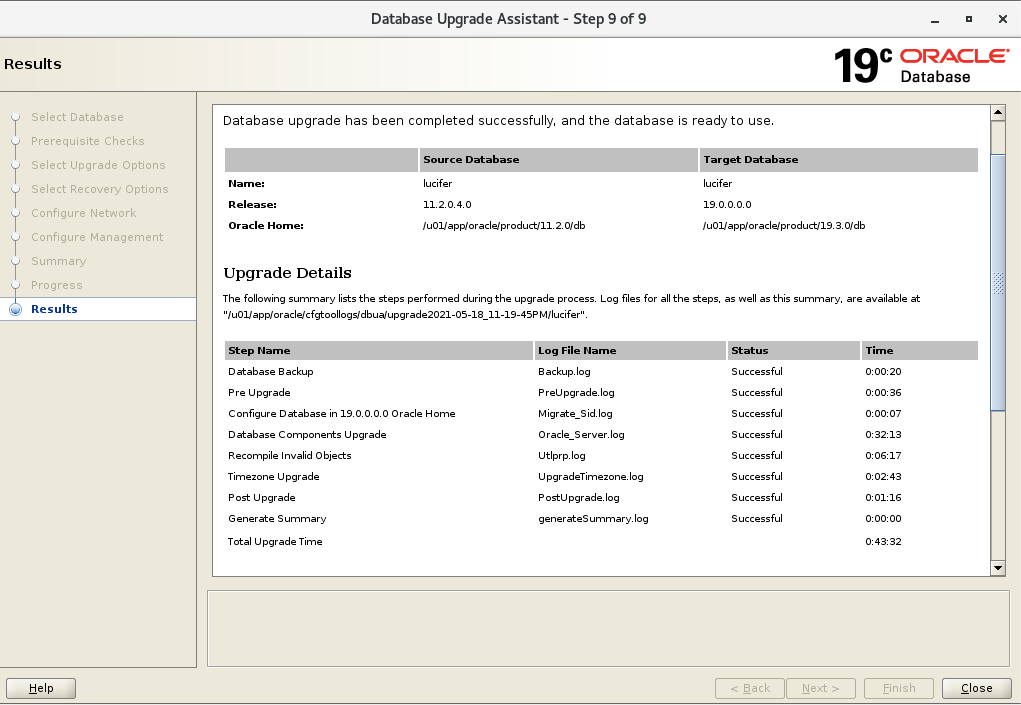The height and width of the screenshot is (705, 1021).
Task: Click the Status column header
Action: tap(794, 350)
